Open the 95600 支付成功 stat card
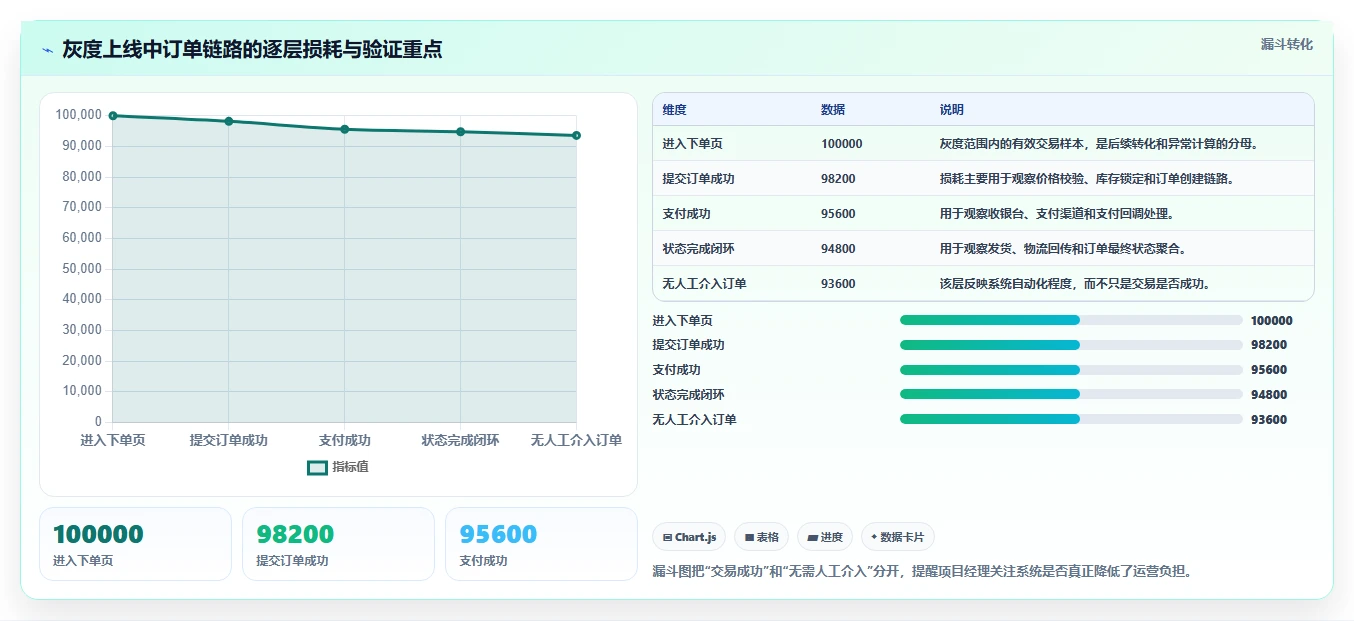Viewport: 1354px width, 621px height. coord(541,544)
